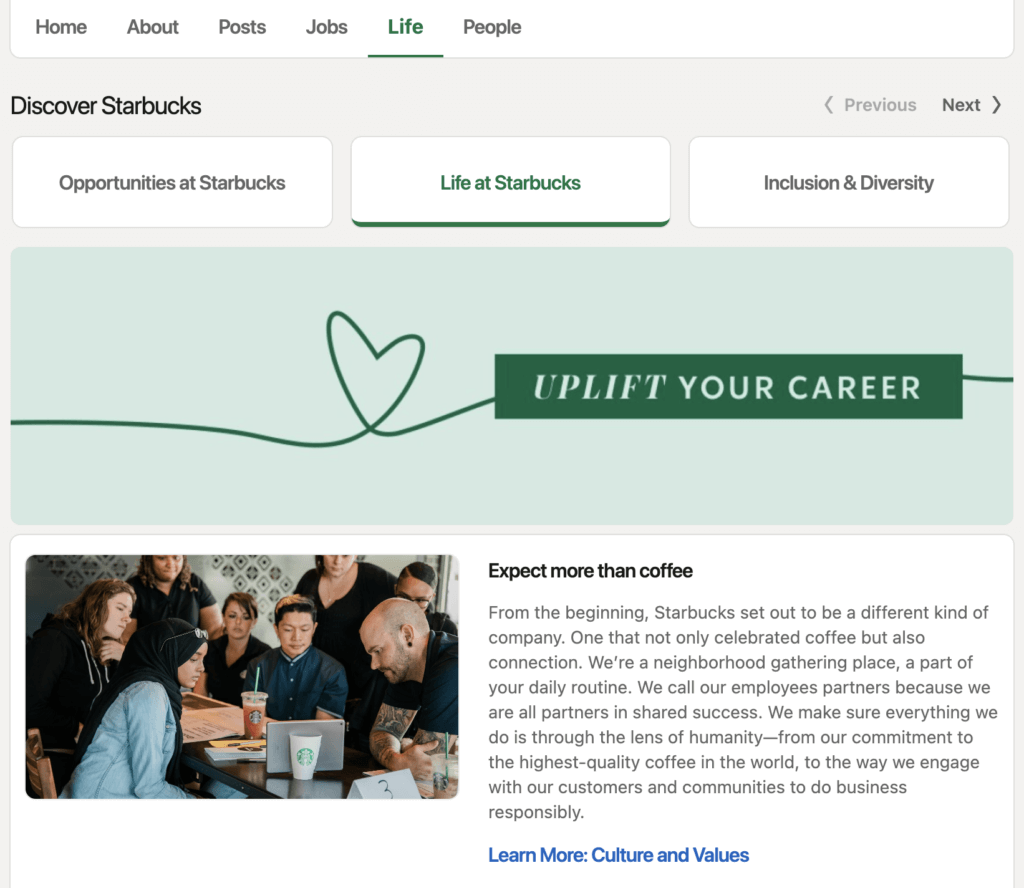Open the Opportunities at Starbucks card
The height and width of the screenshot is (888, 1024).
172,182
